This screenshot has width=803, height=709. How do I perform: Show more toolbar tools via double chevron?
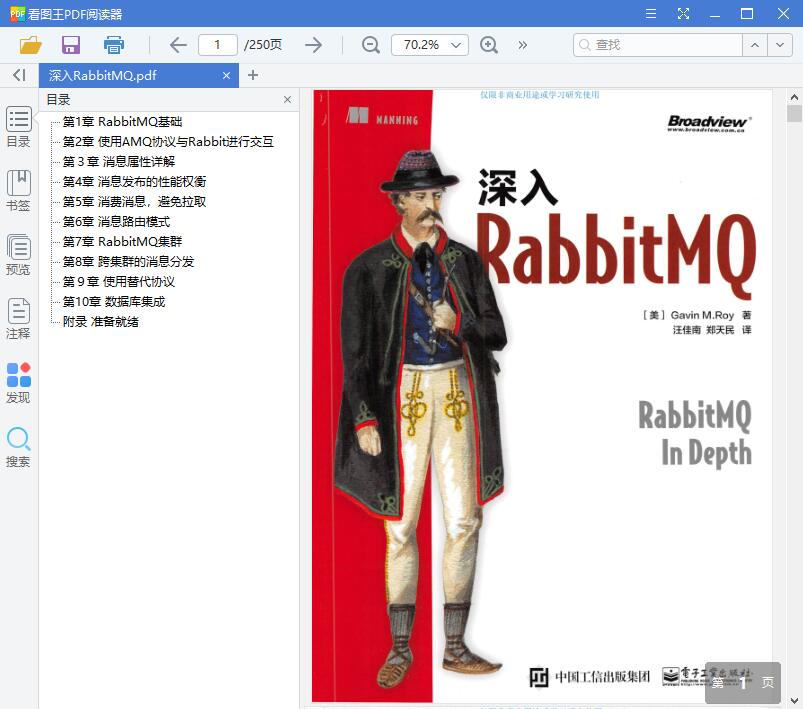[522, 45]
